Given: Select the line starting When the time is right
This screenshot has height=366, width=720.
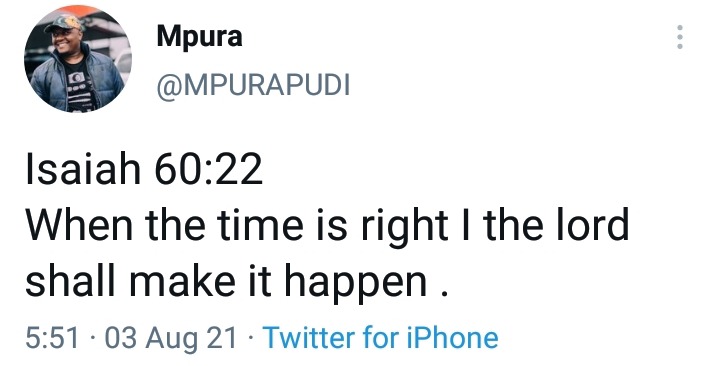Looking at the screenshot, I should coord(327,227).
